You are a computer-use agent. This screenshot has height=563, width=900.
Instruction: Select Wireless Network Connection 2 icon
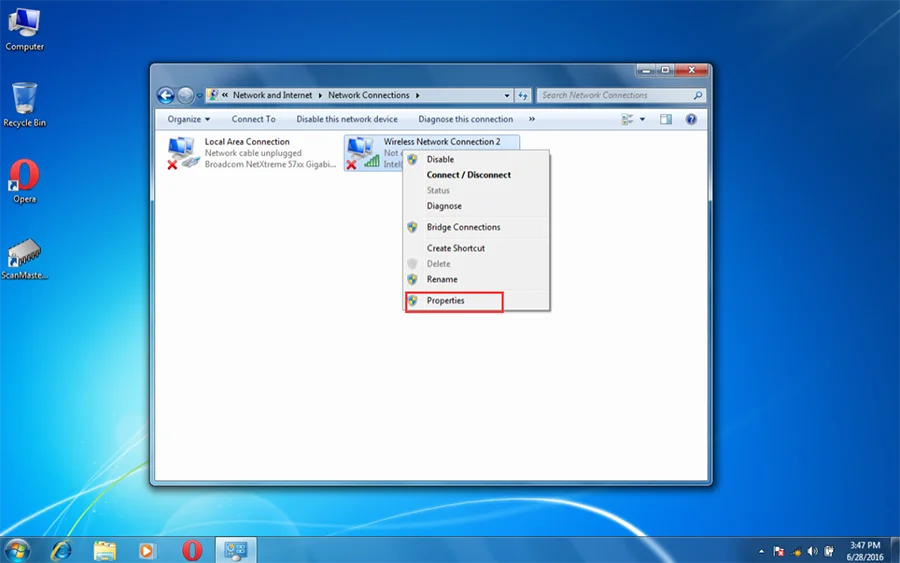point(362,153)
